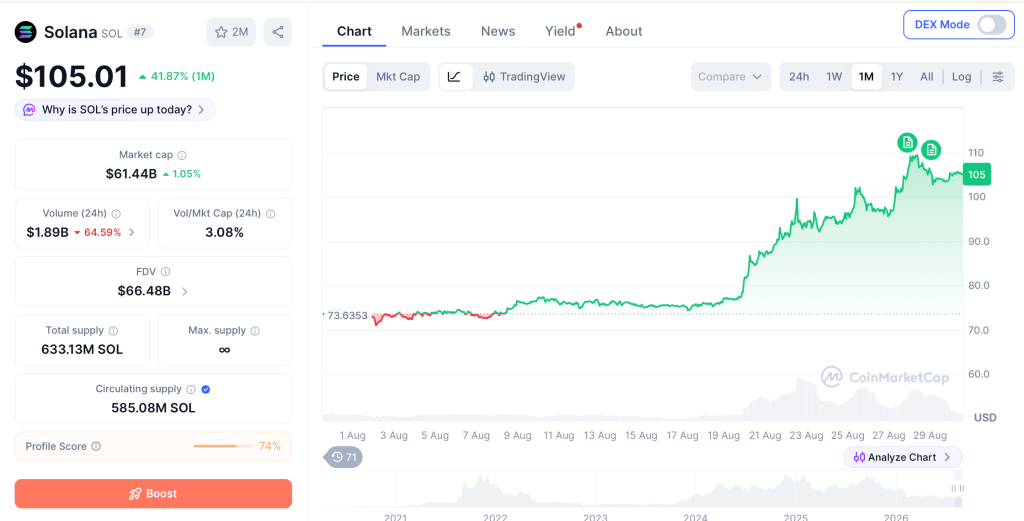Select 1W time range
The height and width of the screenshot is (521, 1024).
[834, 76]
